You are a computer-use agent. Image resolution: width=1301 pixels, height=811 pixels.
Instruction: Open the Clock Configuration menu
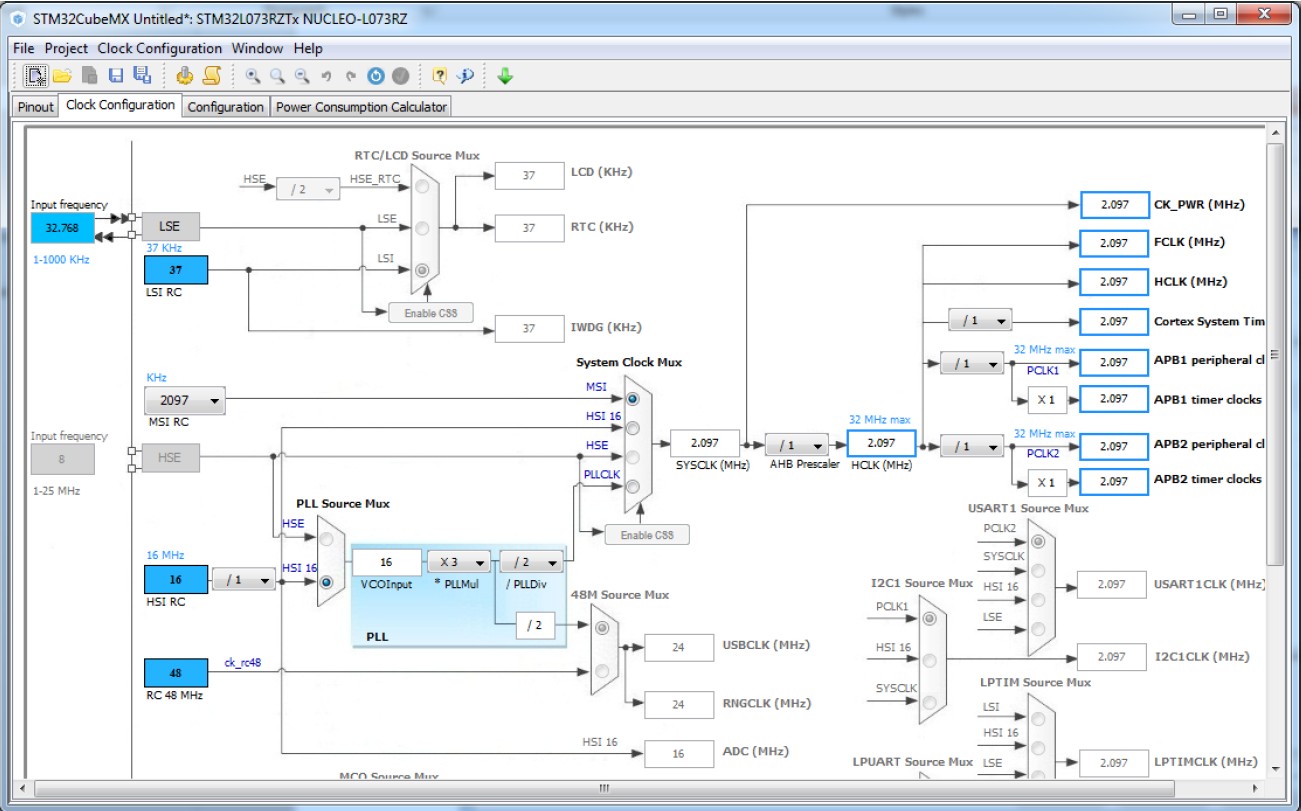[x=160, y=48]
